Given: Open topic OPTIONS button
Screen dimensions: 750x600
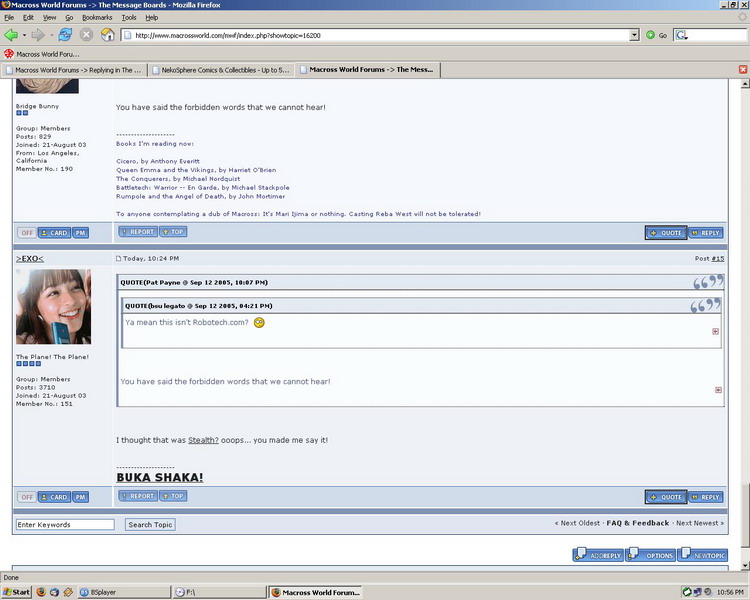Looking at the screenshot, I should tap(651, 555).
